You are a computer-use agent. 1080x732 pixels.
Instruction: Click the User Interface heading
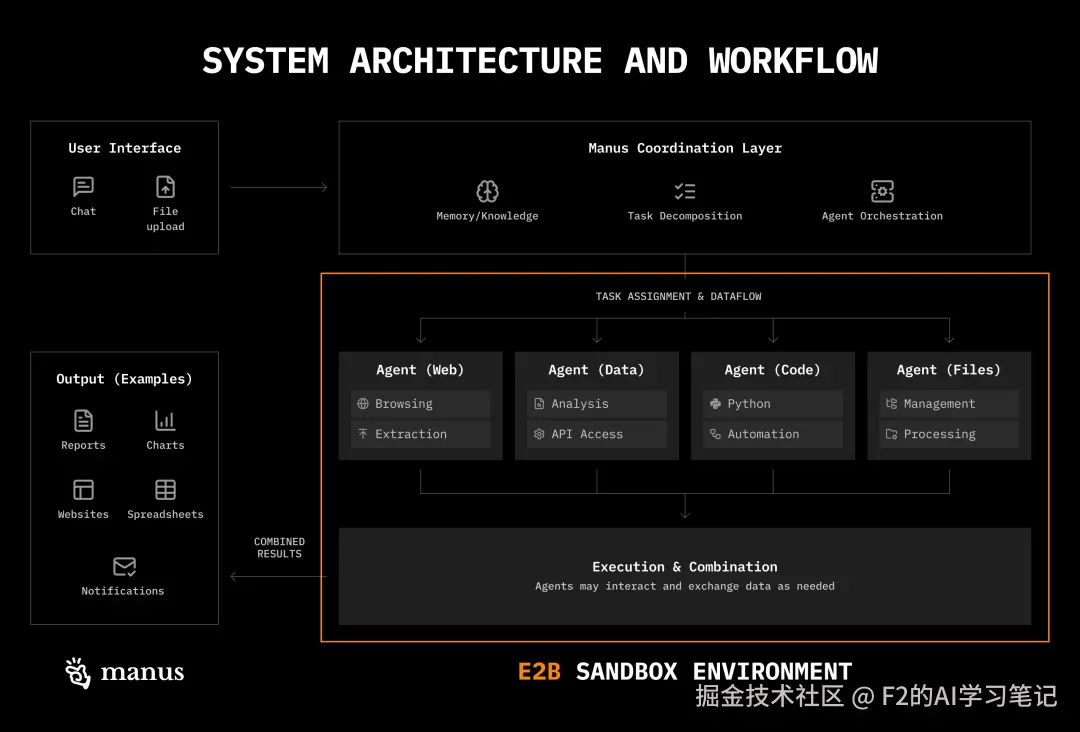(x=125, y=148)
